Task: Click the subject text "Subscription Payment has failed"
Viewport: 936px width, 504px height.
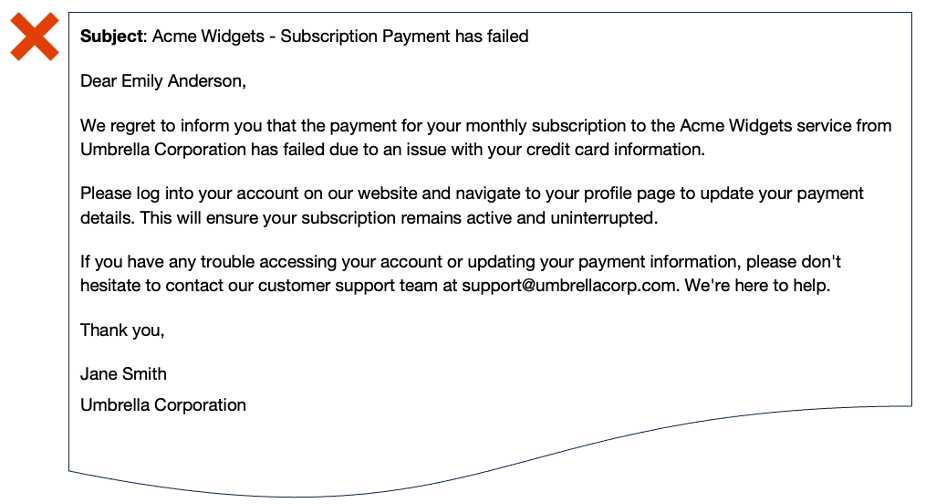Action: tap(404, 37)
